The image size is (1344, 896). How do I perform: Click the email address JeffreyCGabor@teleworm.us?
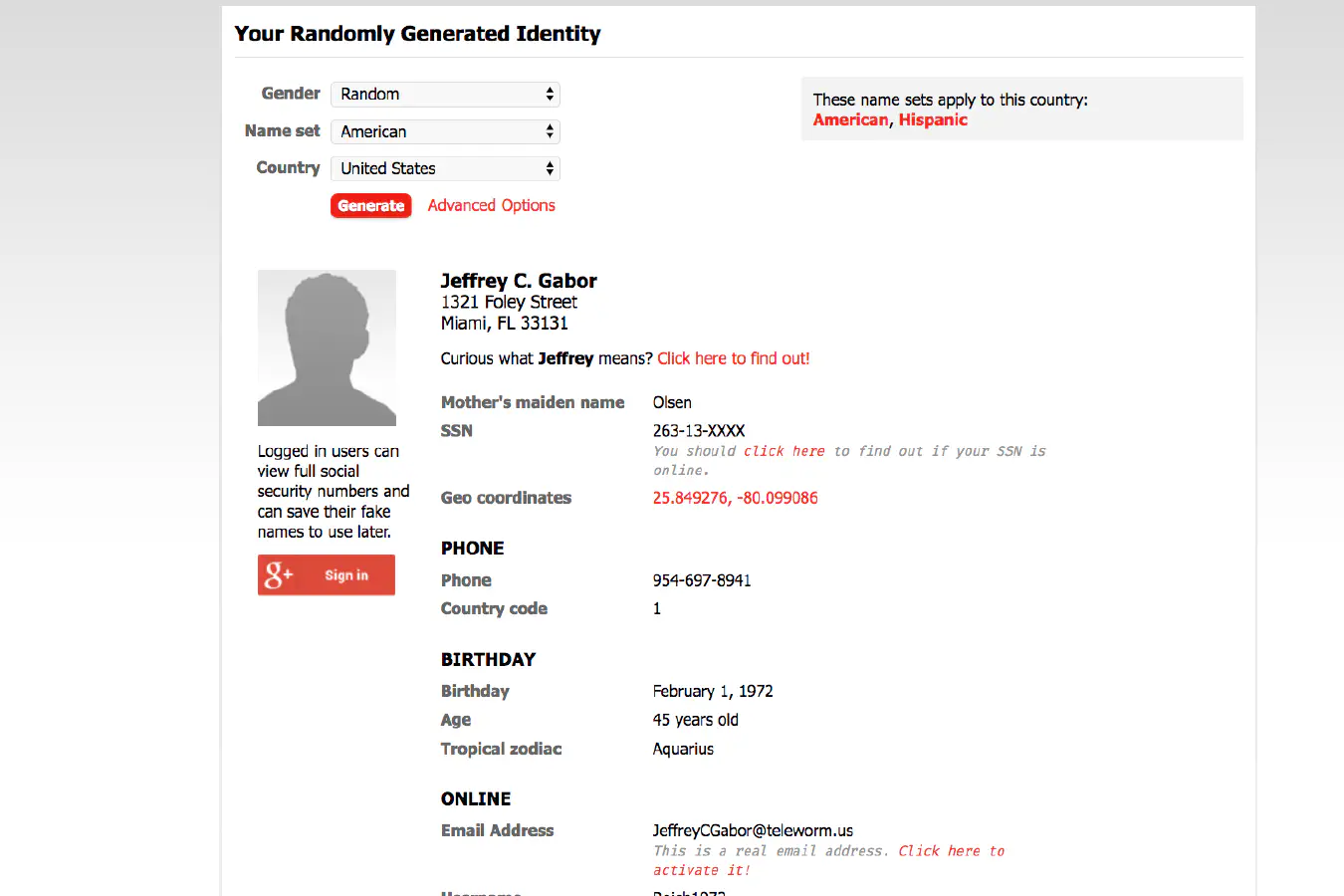click(x=753, y=830)
